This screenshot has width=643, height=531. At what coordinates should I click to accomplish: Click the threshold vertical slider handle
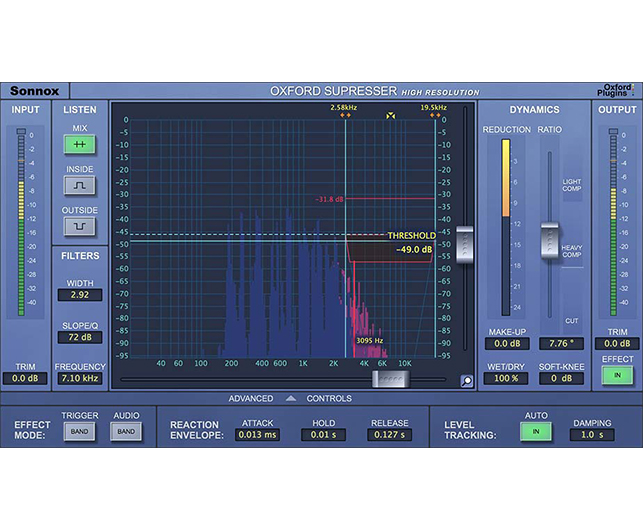click(465, 245)
